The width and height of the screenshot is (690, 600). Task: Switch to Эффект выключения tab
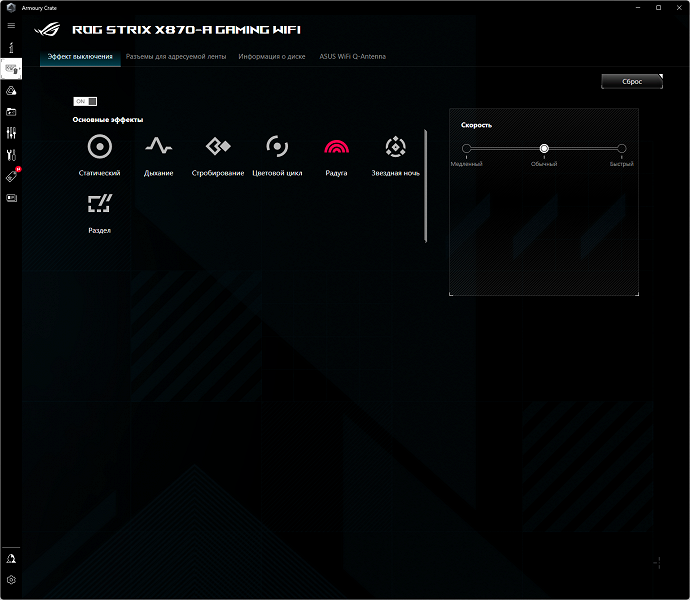tap(80, 57)
